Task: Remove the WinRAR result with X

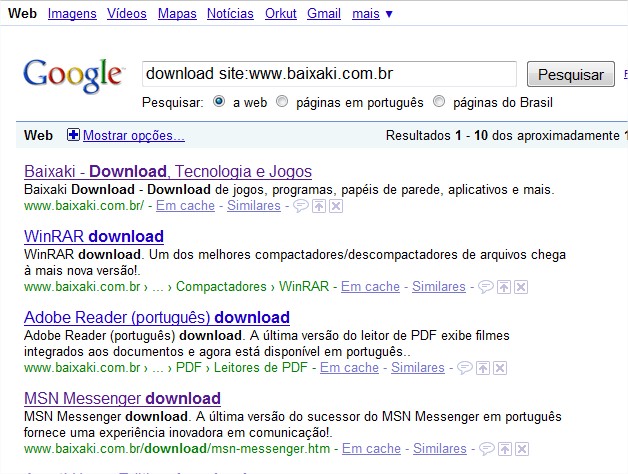Action: [x=521, y=287]
